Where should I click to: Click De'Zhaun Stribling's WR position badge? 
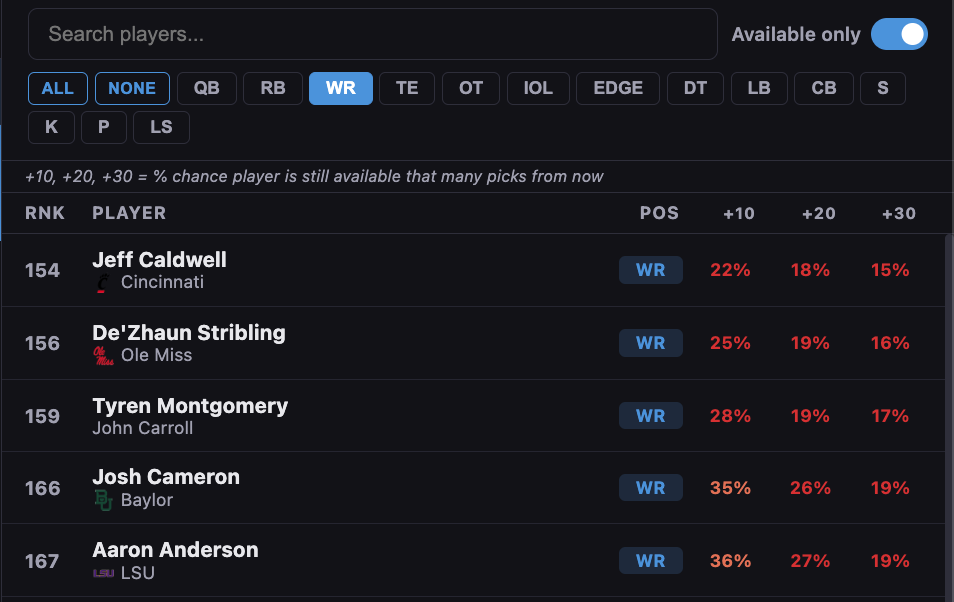tap(650, 342)
